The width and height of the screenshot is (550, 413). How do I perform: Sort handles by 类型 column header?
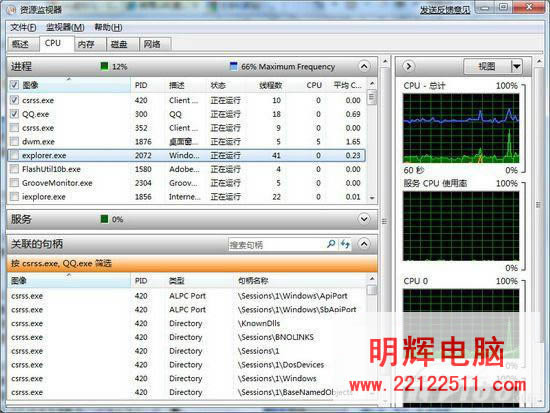click(199, 281)
